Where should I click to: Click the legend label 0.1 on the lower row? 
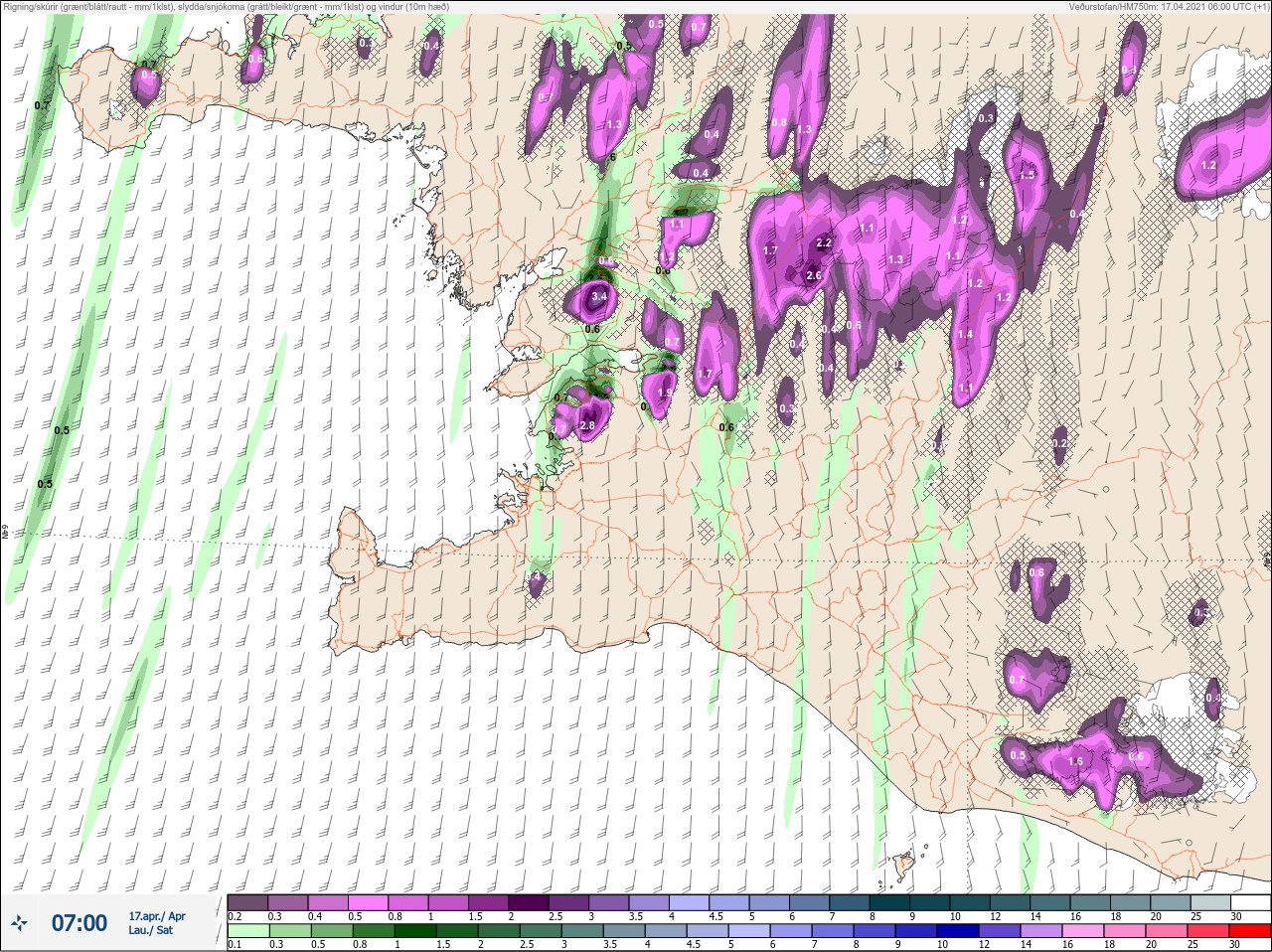coord(235,945)
